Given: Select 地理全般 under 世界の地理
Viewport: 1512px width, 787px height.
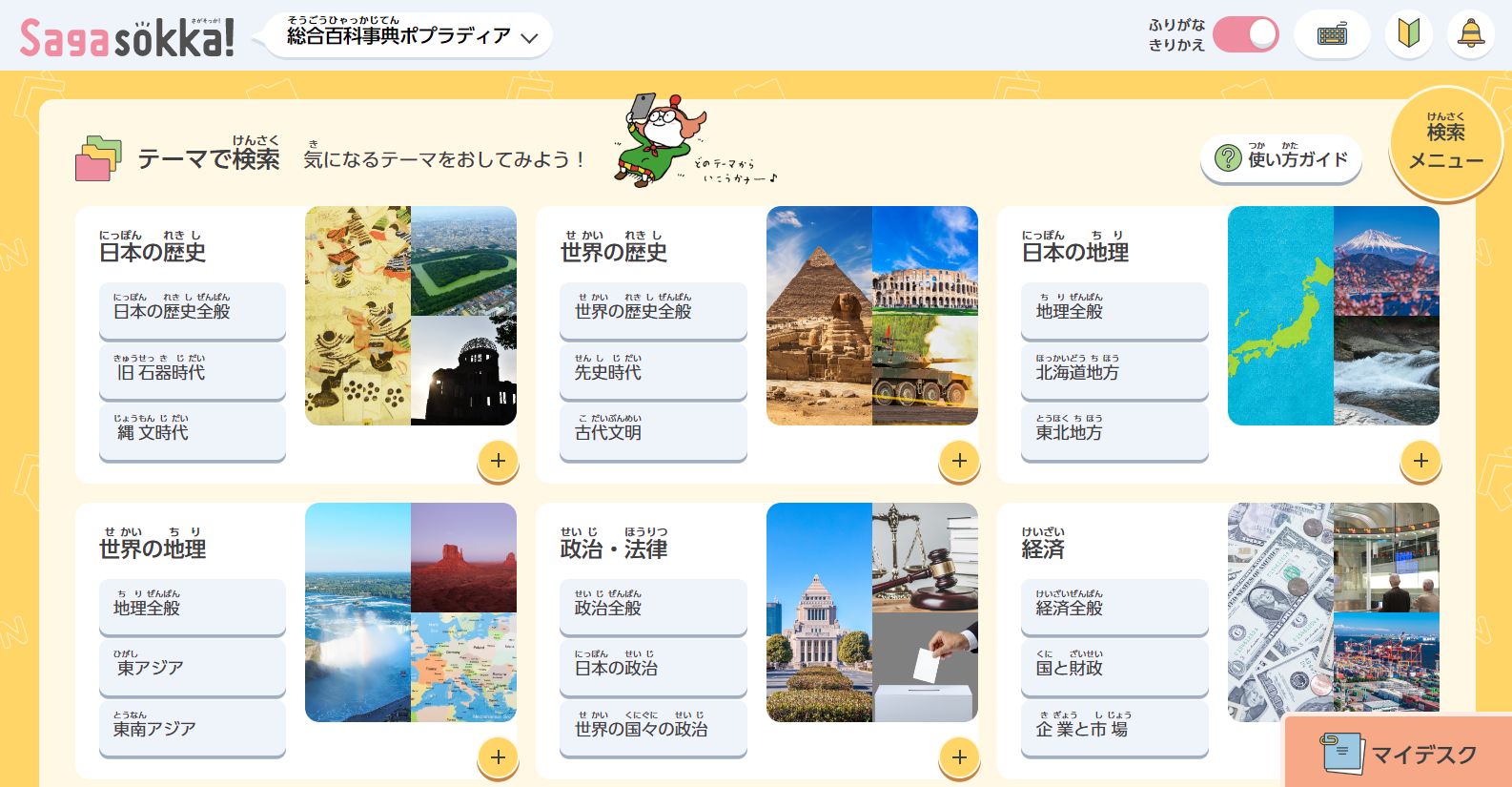Looking at the screenshot, I should point(193,607).
